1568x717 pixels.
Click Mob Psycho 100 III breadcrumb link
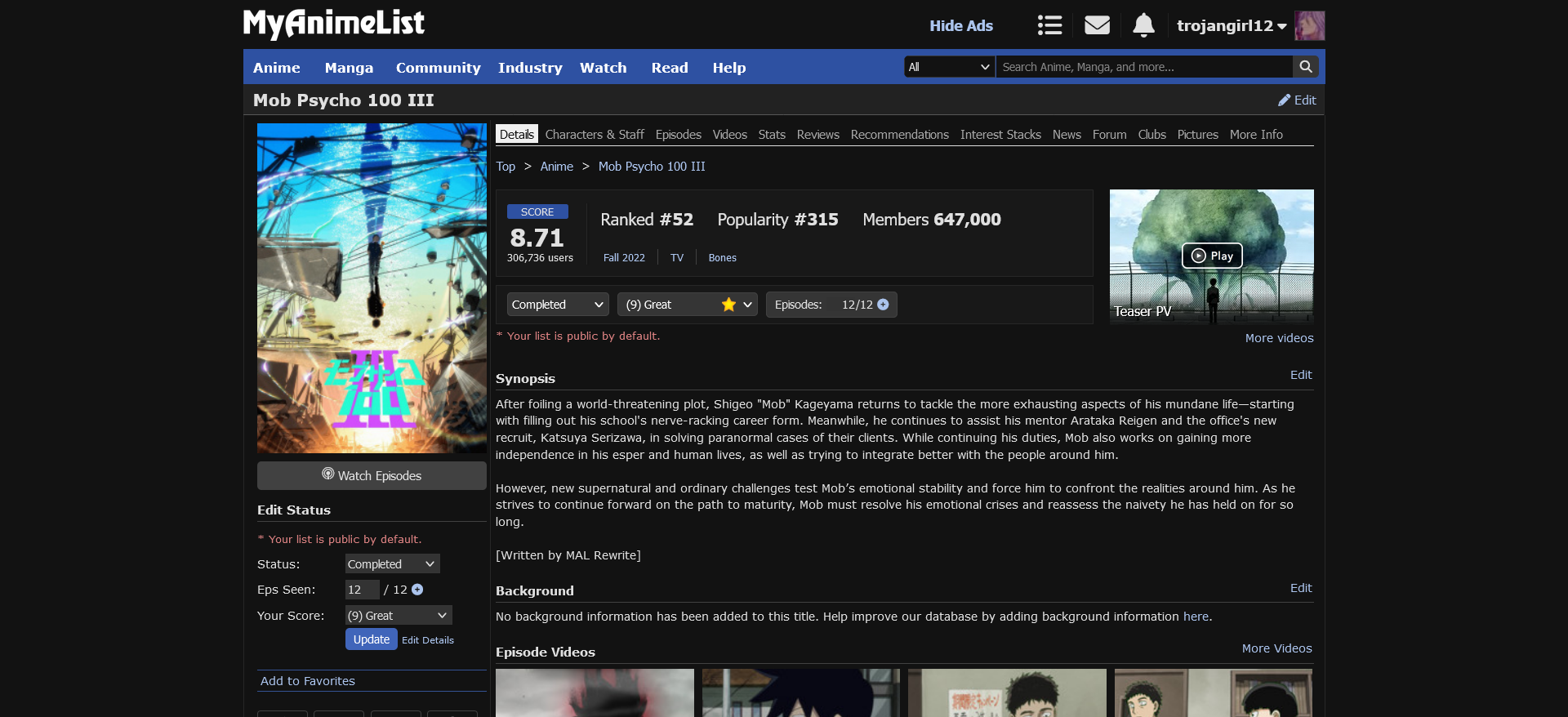coord(652,166)
